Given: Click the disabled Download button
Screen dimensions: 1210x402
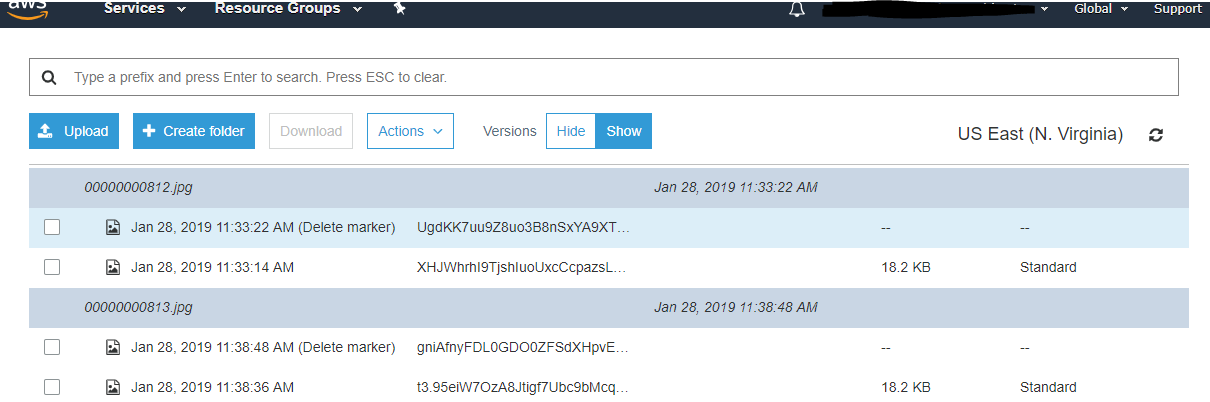Looking at the screenshot, I should 311,131.
